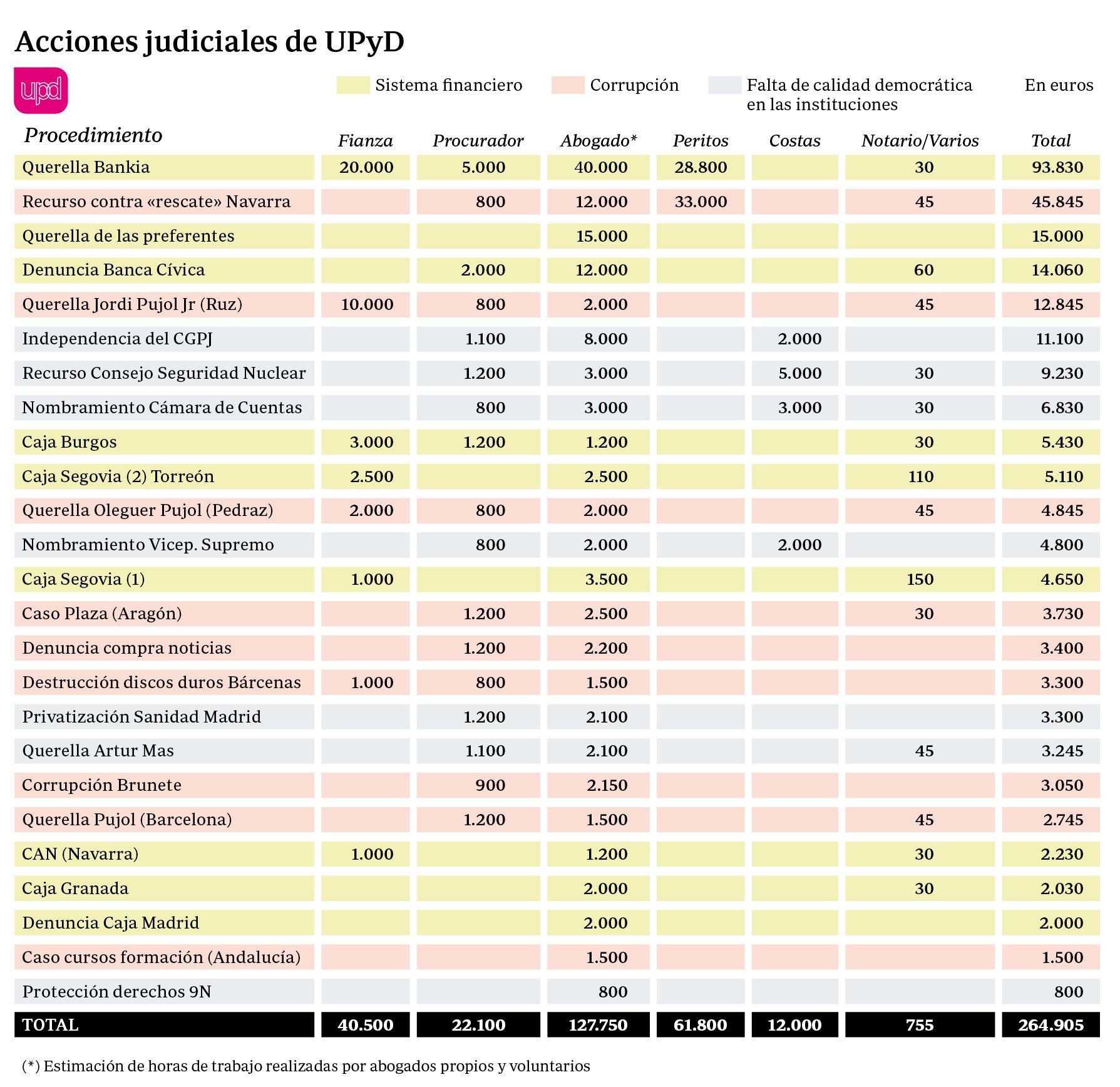Click the 14.060 total for Banca Cívica

point(1057,270)
